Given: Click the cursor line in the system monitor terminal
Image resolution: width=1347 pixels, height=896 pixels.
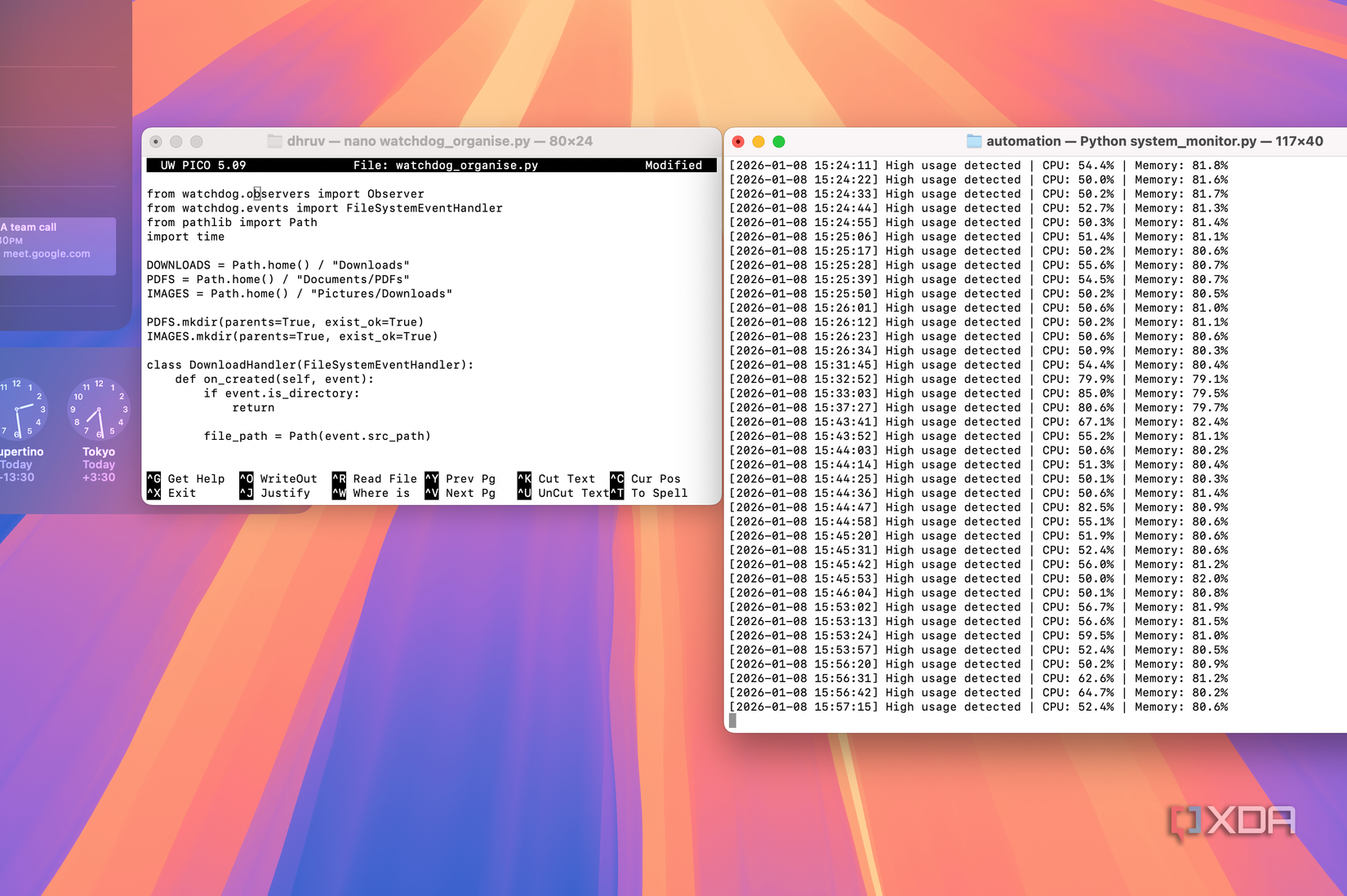Looking at the screenshot, I should [734, 721].
